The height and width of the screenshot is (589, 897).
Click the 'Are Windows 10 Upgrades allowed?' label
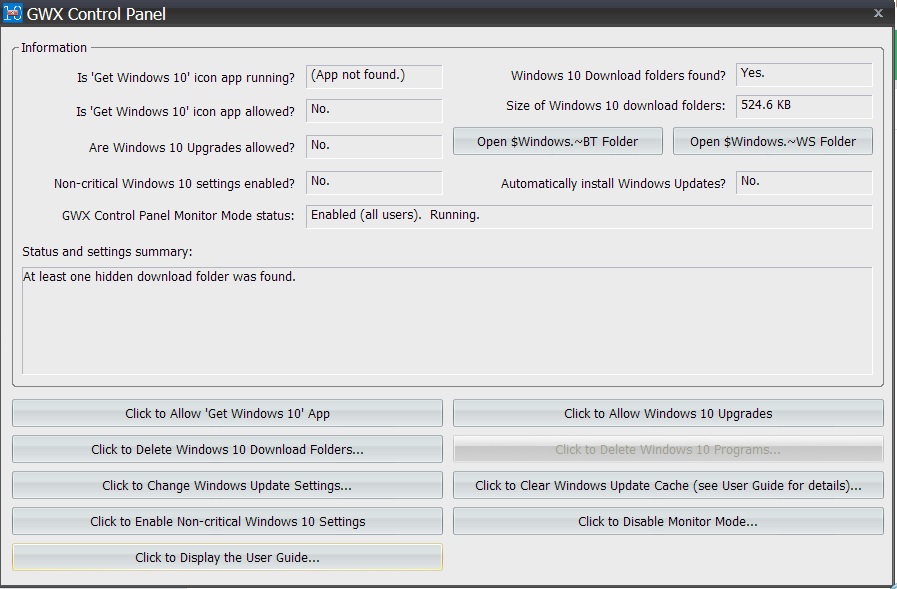click(192, 148)
